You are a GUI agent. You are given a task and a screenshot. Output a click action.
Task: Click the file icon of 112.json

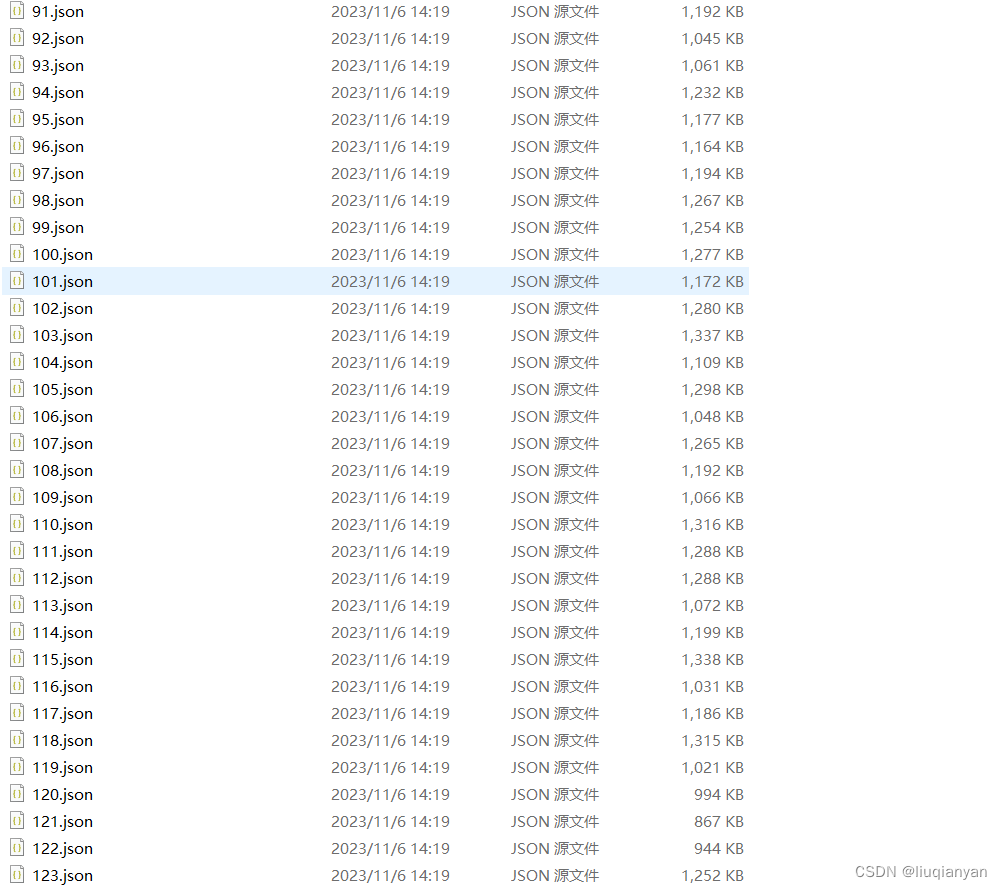pyautogui.click(x=17, y=578)
